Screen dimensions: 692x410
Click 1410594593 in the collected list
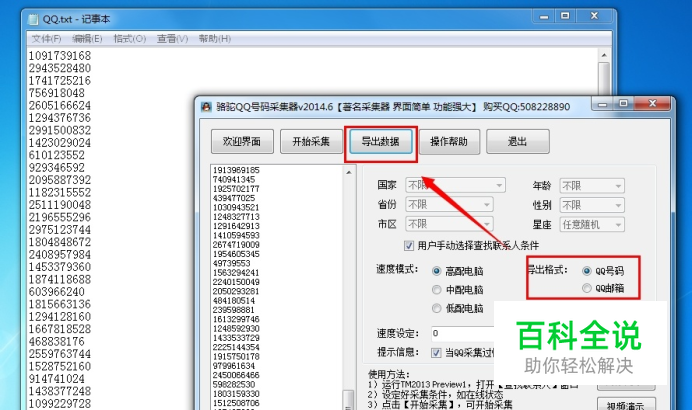[x=236, y=235]
